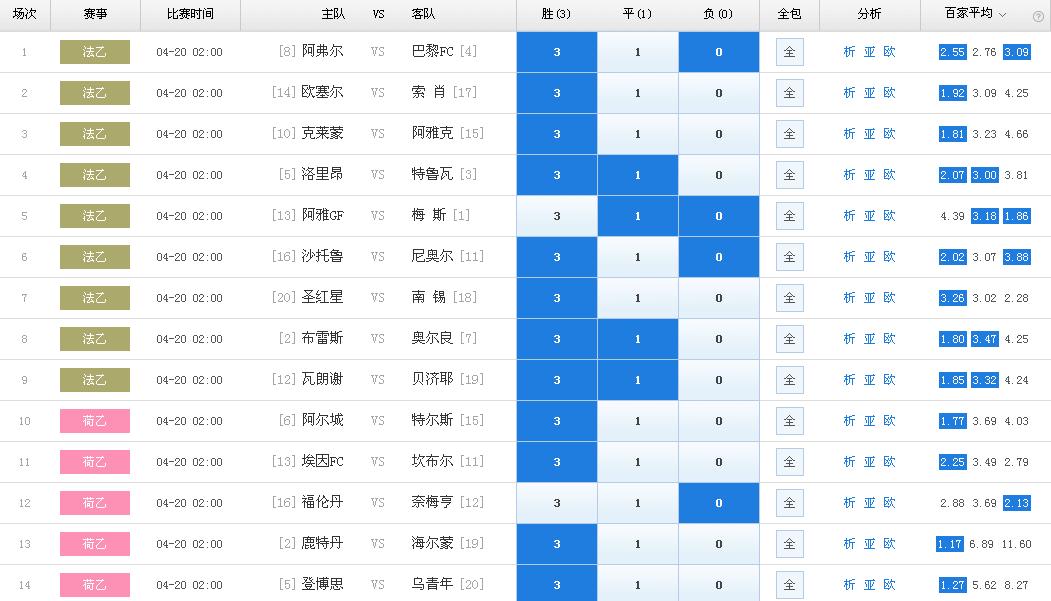Open 析 analysis link for 洛里昂 match
The image size is (1051, 601).
pyautogui.click(x=849, y=174)
